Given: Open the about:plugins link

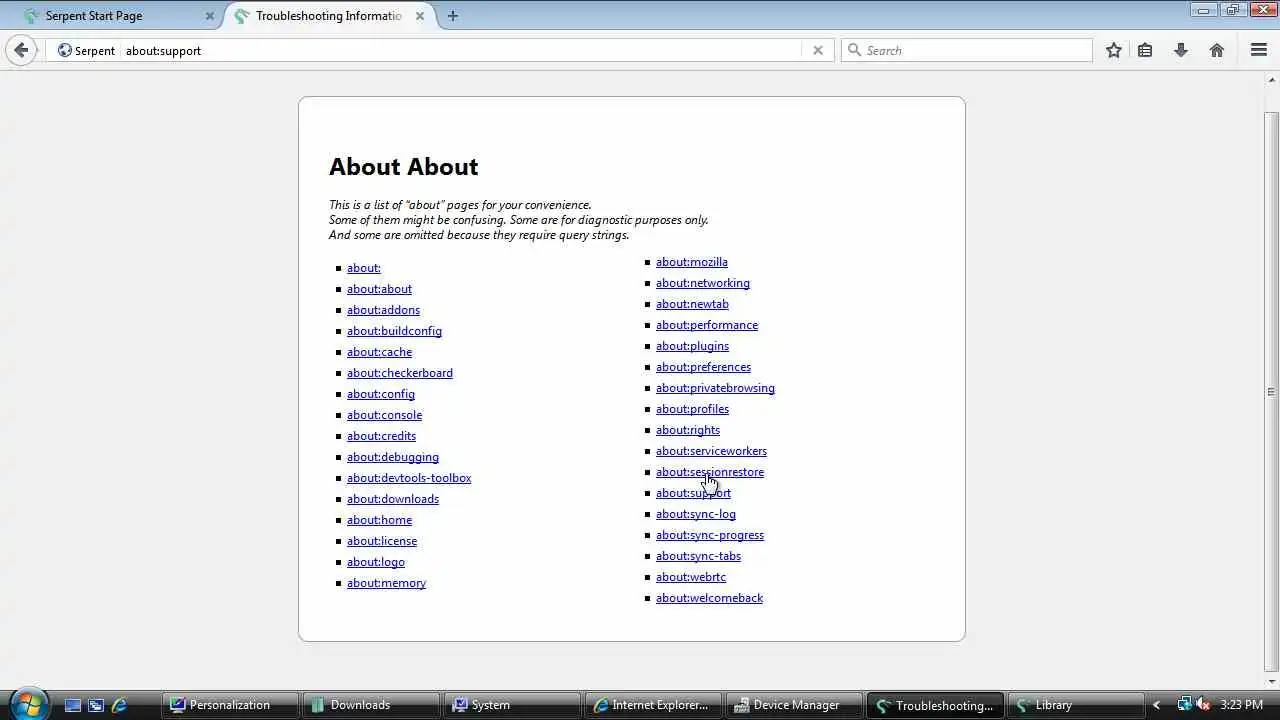Looking at the screenshot, I should (692, 346).
